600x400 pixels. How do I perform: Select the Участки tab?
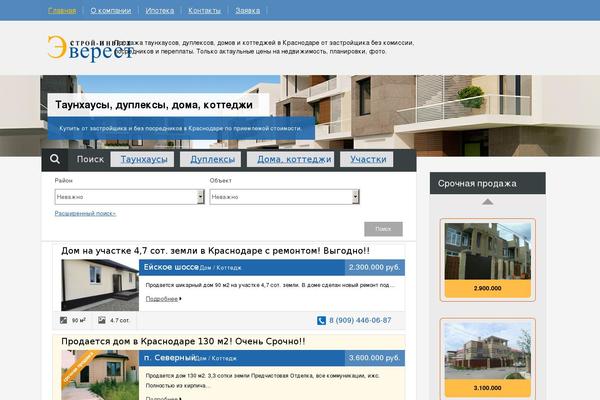click(x=367, y=159)
